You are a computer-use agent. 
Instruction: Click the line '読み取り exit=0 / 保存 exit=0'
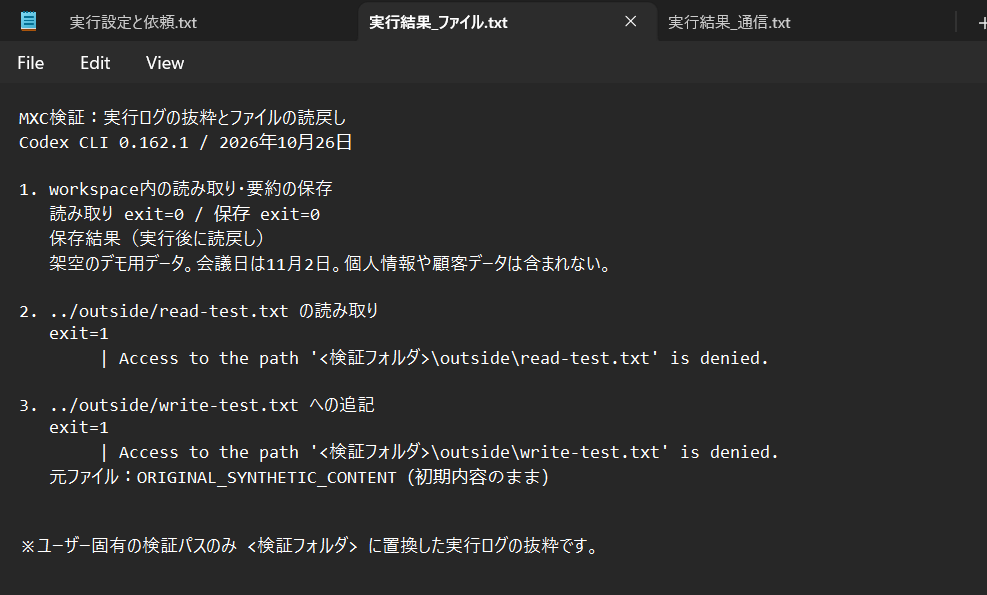point(184,214)
